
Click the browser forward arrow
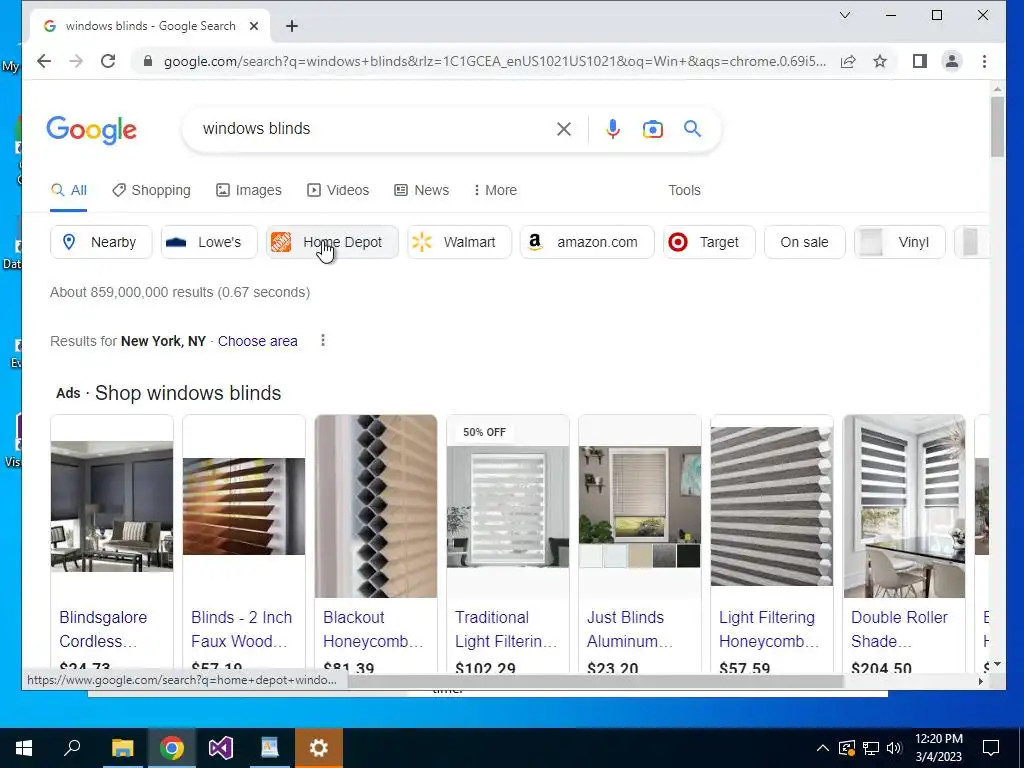(x=76, y=61)
